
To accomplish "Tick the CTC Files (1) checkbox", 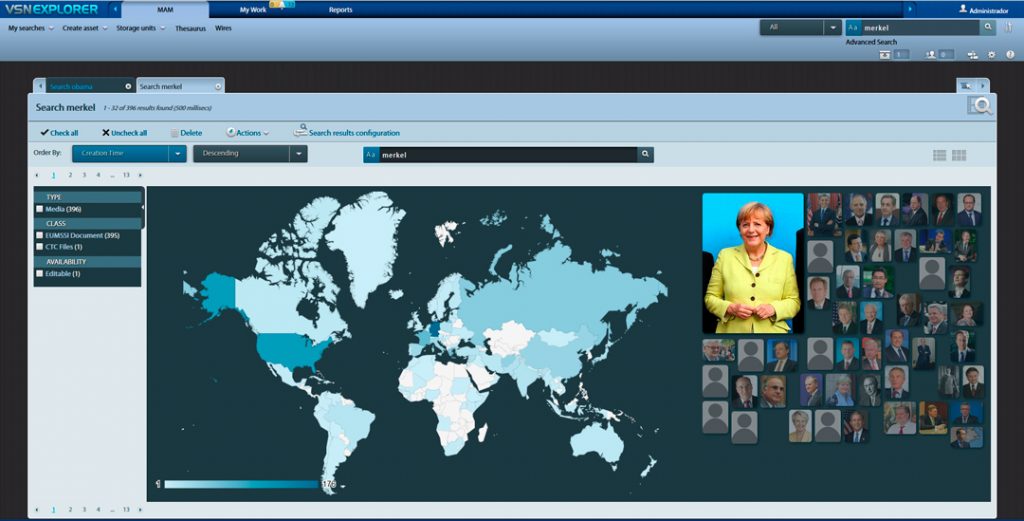I will pos(40,247).
